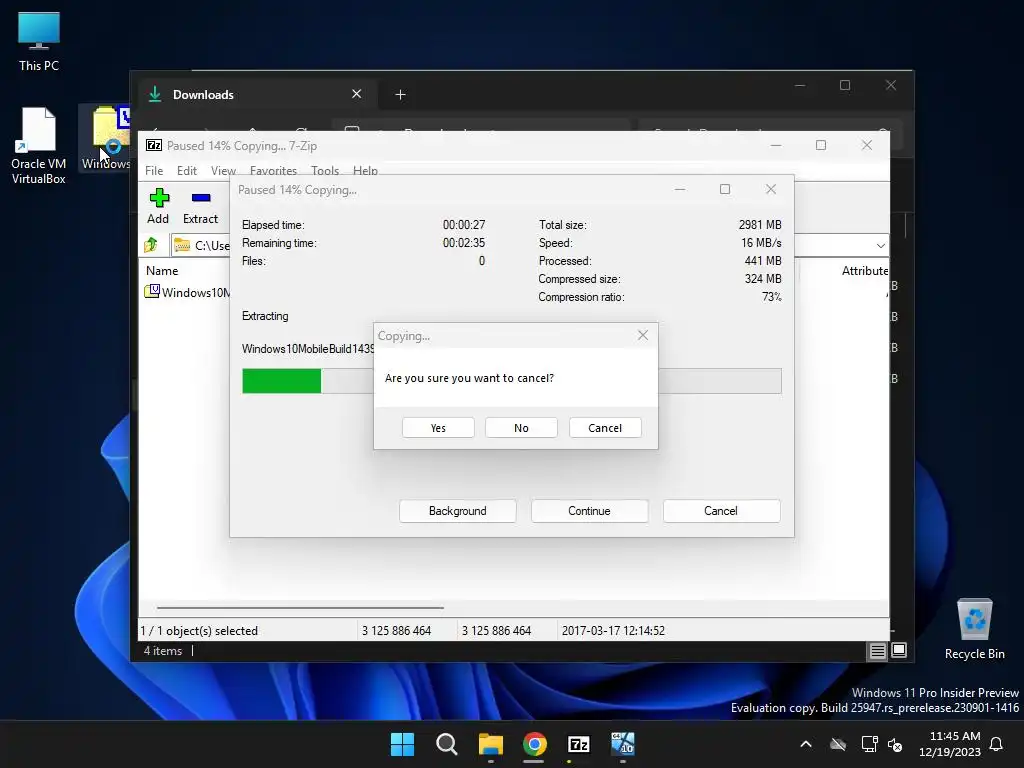The width and height of the screenshot is (1024, 768).
Task: Open the Edit menu in 7-Zip
Action: [187, 170]
